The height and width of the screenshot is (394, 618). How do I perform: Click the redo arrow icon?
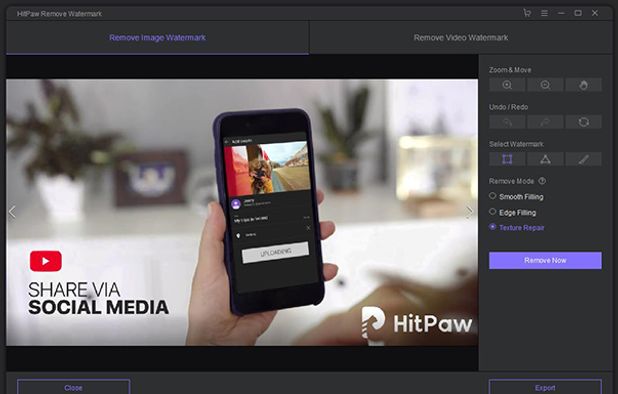pyautogui.click(x=545, y=122)
